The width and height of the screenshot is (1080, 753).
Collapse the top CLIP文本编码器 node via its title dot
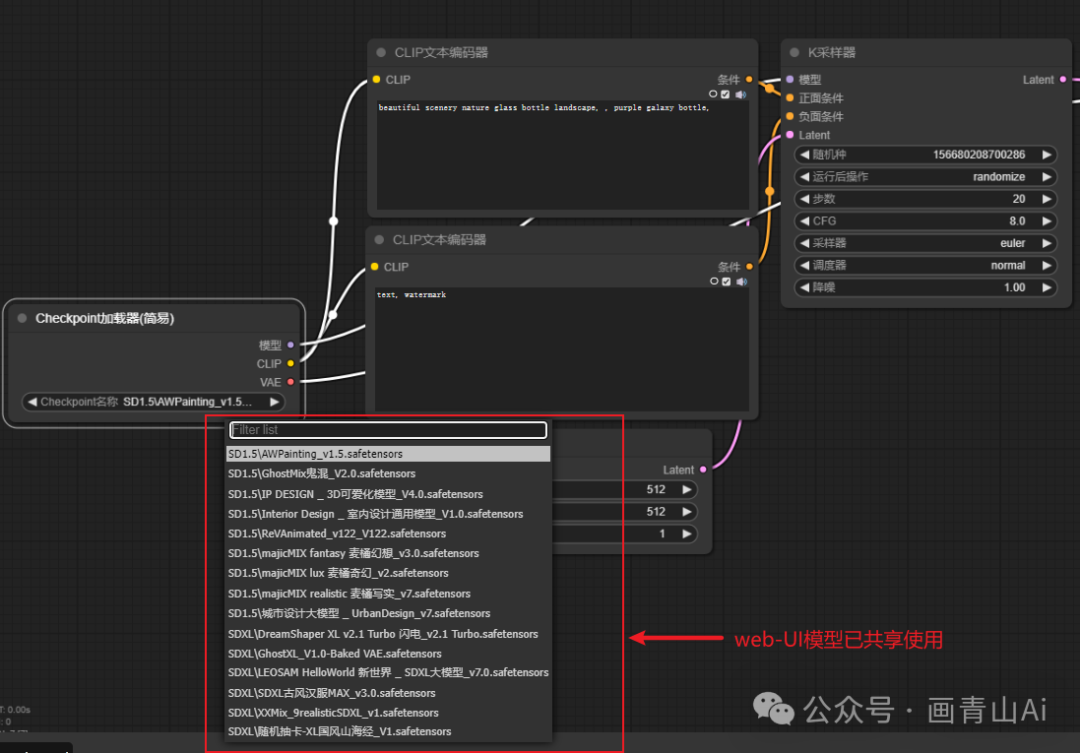[x=381, y=52]
